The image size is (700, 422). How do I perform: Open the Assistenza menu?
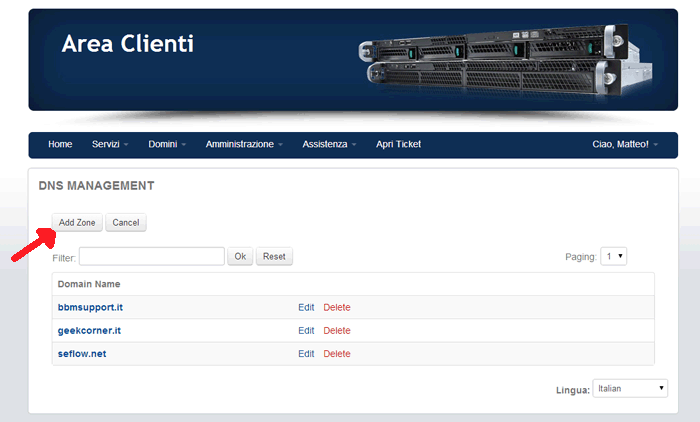tap(329, 145)
